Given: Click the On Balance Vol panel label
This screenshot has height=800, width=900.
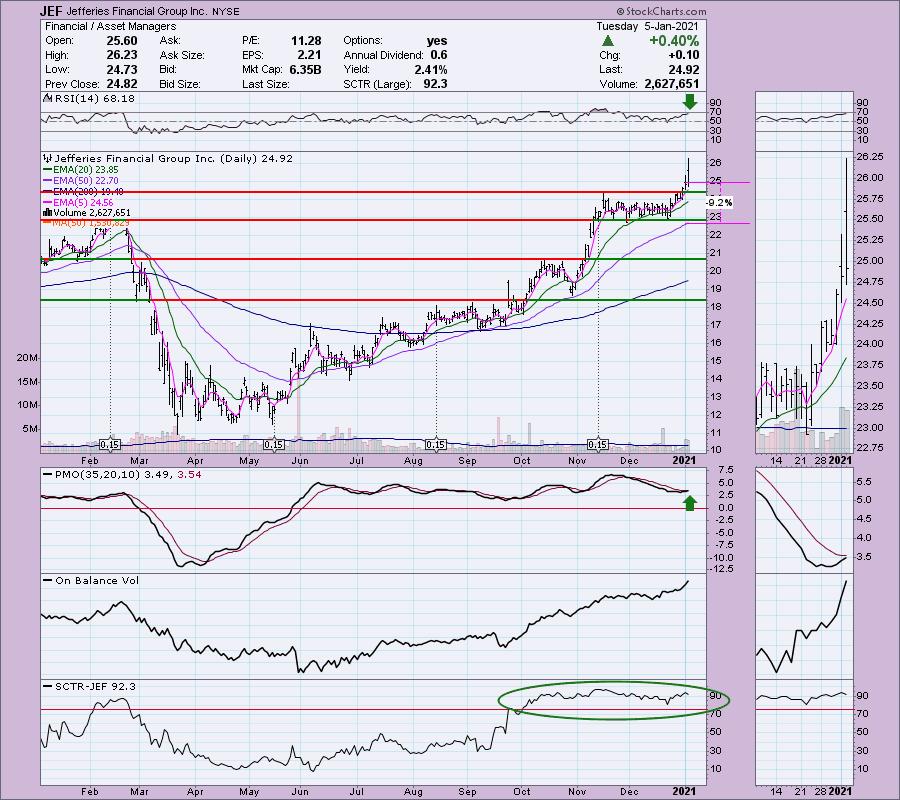Looking at the screenshot, I should click(97, 581).
